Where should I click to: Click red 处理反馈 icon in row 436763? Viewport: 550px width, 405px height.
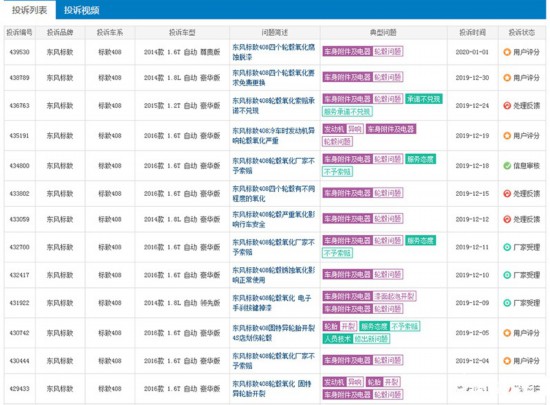click(x=507, y=106)
